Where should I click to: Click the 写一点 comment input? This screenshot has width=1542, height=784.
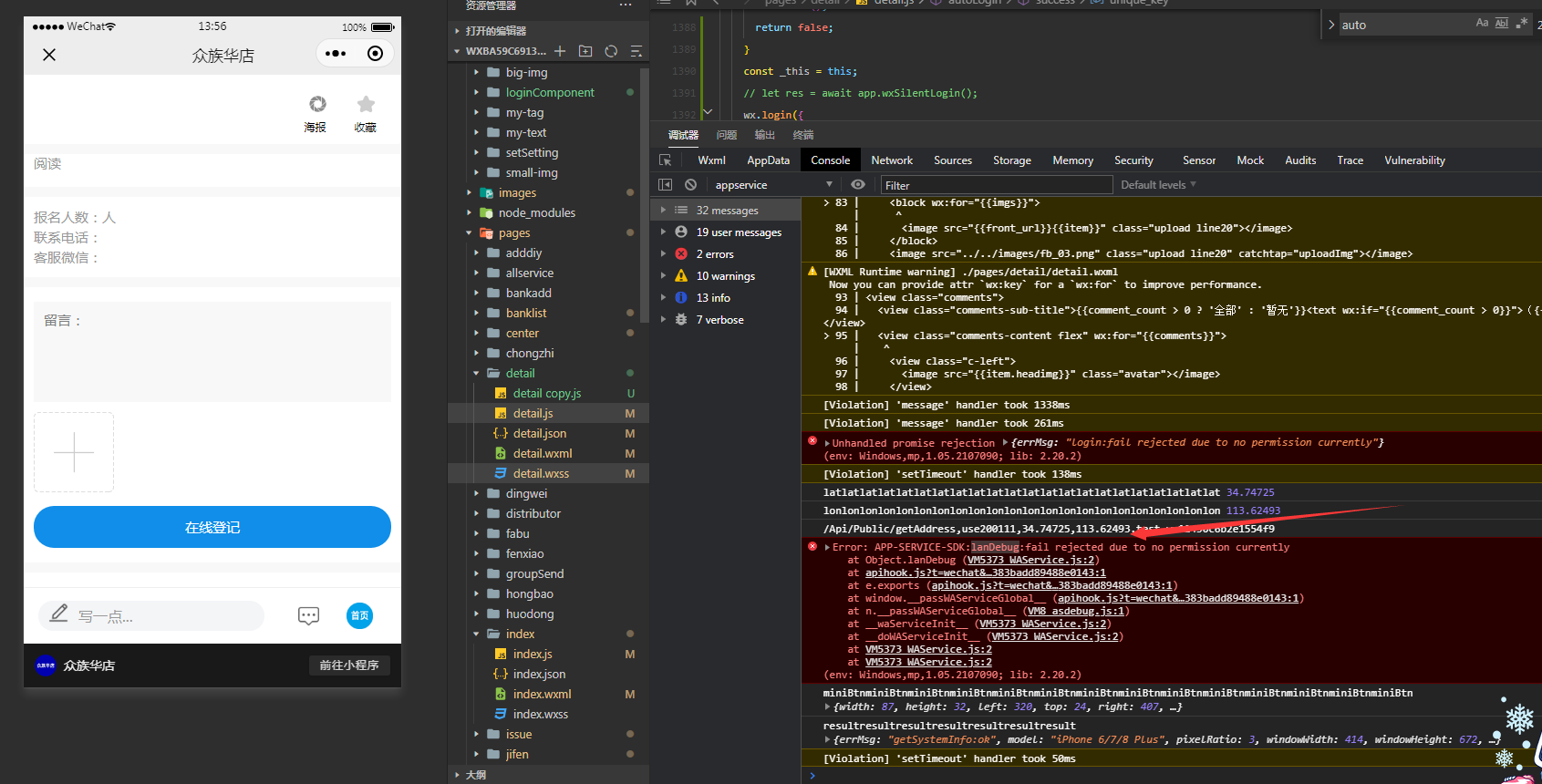click(x=151, y=615)
